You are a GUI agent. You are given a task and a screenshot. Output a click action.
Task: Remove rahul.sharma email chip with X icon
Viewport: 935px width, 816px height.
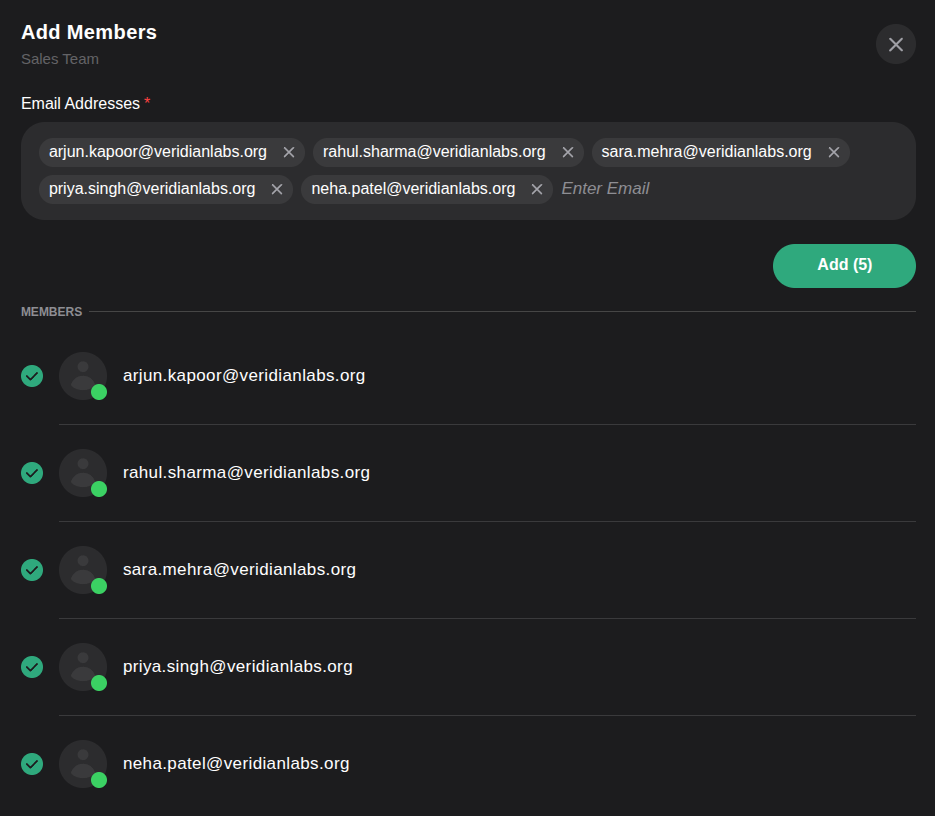(x=568, y=152)
